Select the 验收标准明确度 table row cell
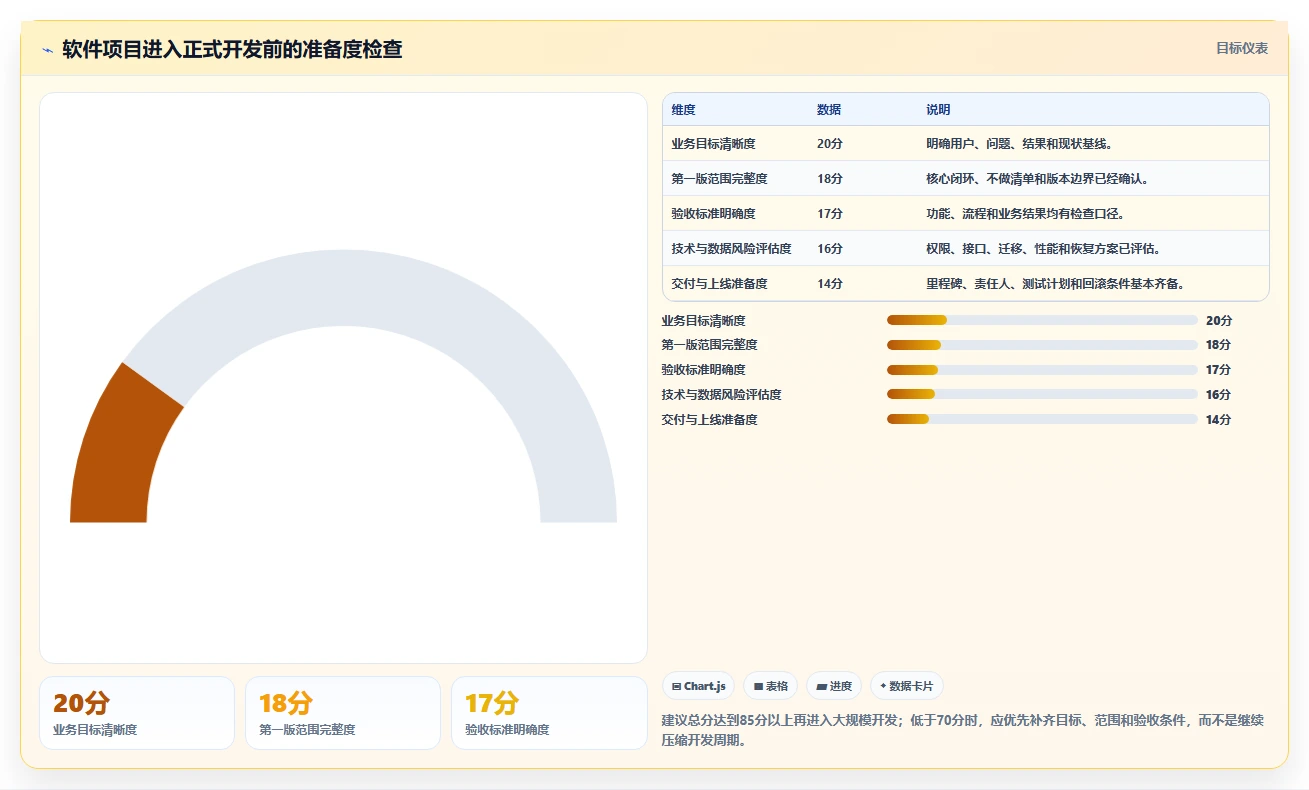The image size is (1309, 790). [713, 213]
